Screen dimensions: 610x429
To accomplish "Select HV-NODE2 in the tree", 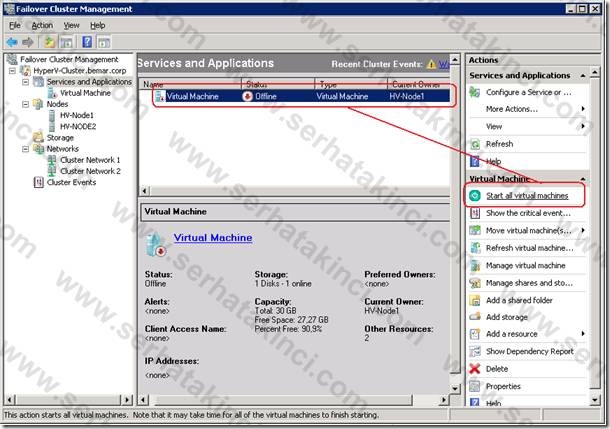I will pyautogui.click(x=78, y=126).
